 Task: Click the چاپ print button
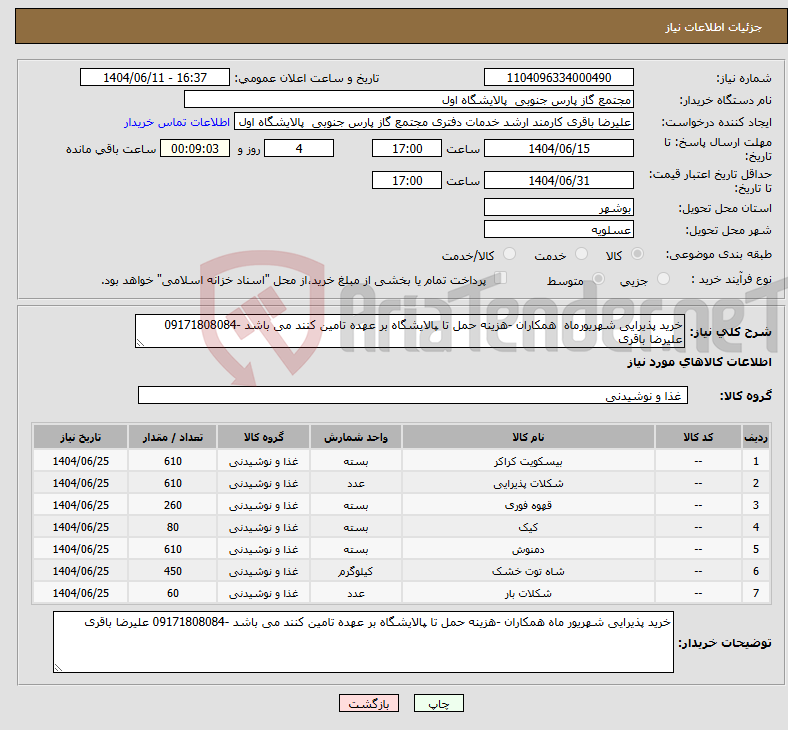tap(439, 704)
